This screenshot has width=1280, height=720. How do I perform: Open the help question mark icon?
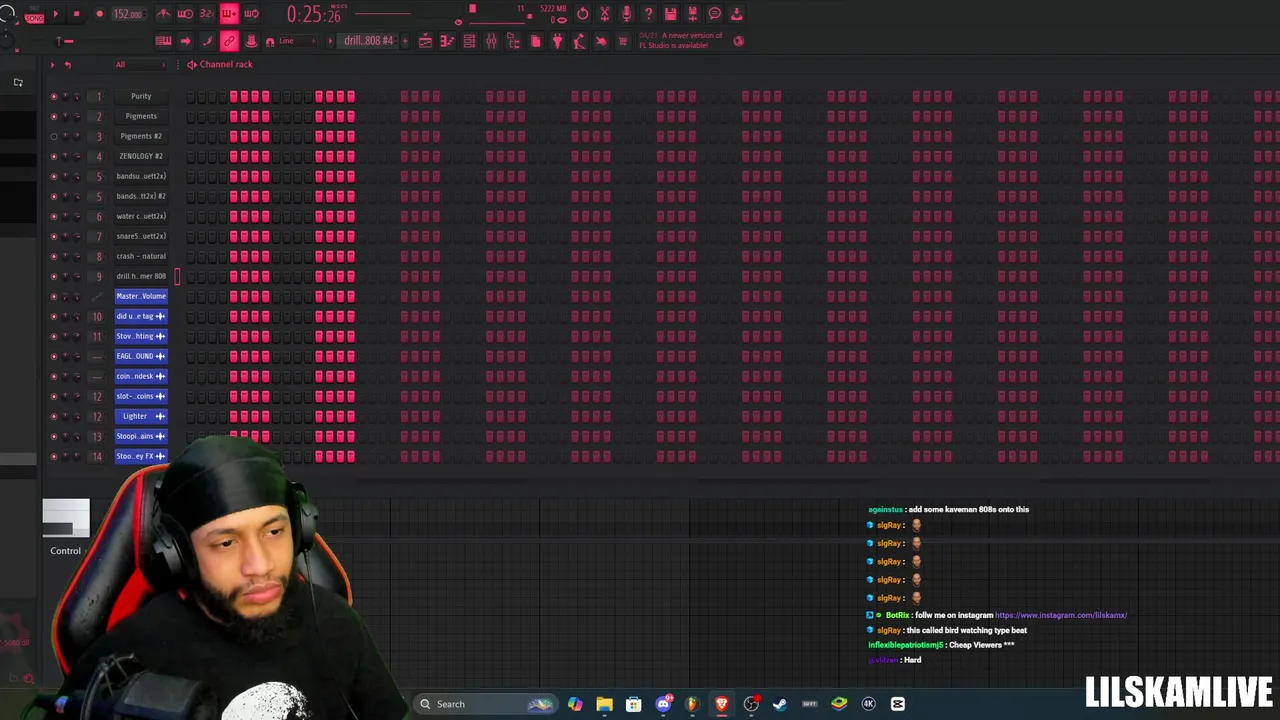(x=648, y=14)
